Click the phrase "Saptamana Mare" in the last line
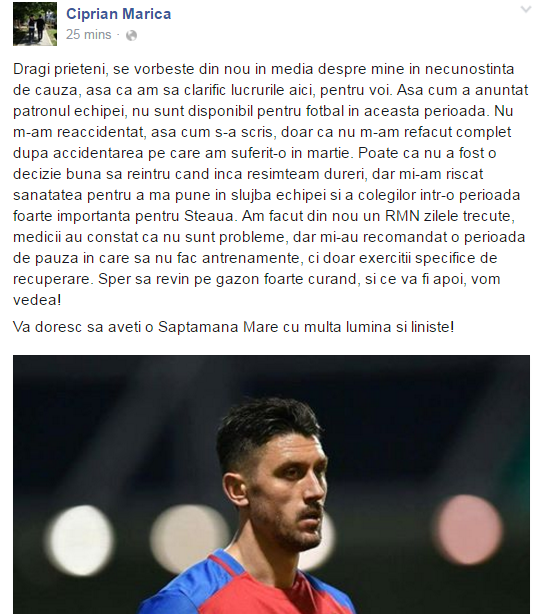 pos(218,327)
